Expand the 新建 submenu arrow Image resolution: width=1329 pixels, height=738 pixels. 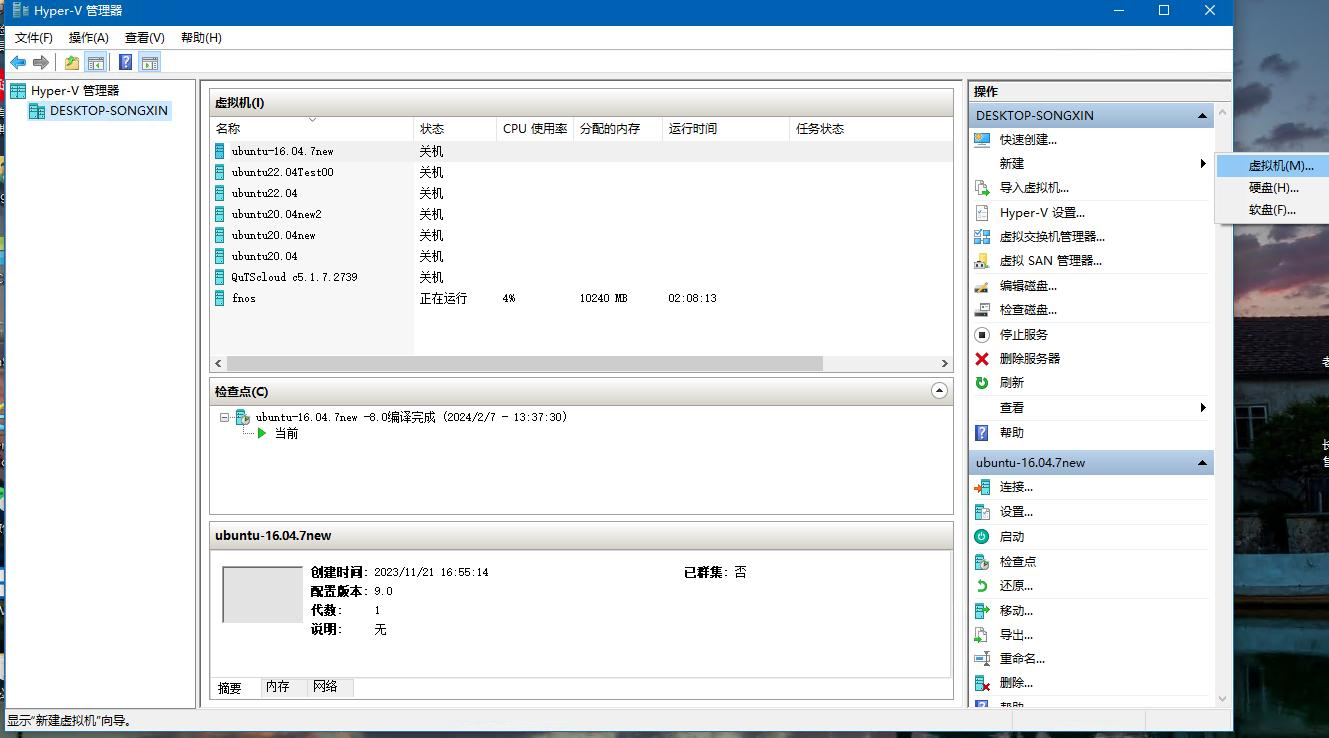(1203, 163)
